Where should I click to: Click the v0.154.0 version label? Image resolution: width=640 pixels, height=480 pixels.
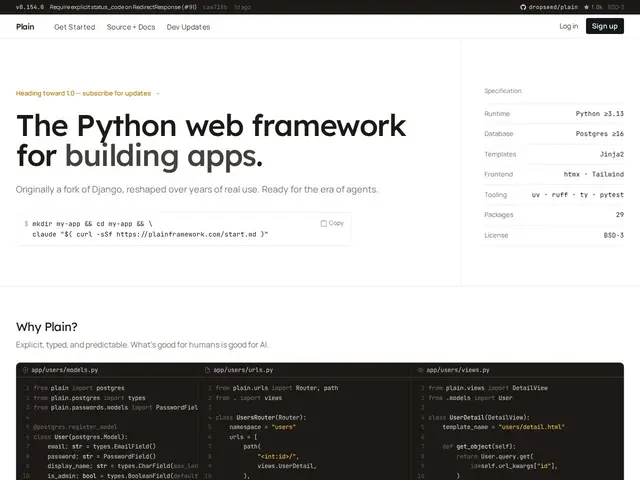click(x=30, y=7)
